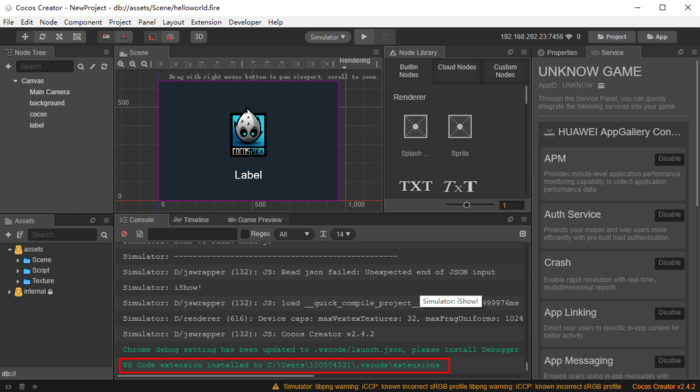Click the Node Tree search icon
The image size is (700, 392).
[81, 67]
